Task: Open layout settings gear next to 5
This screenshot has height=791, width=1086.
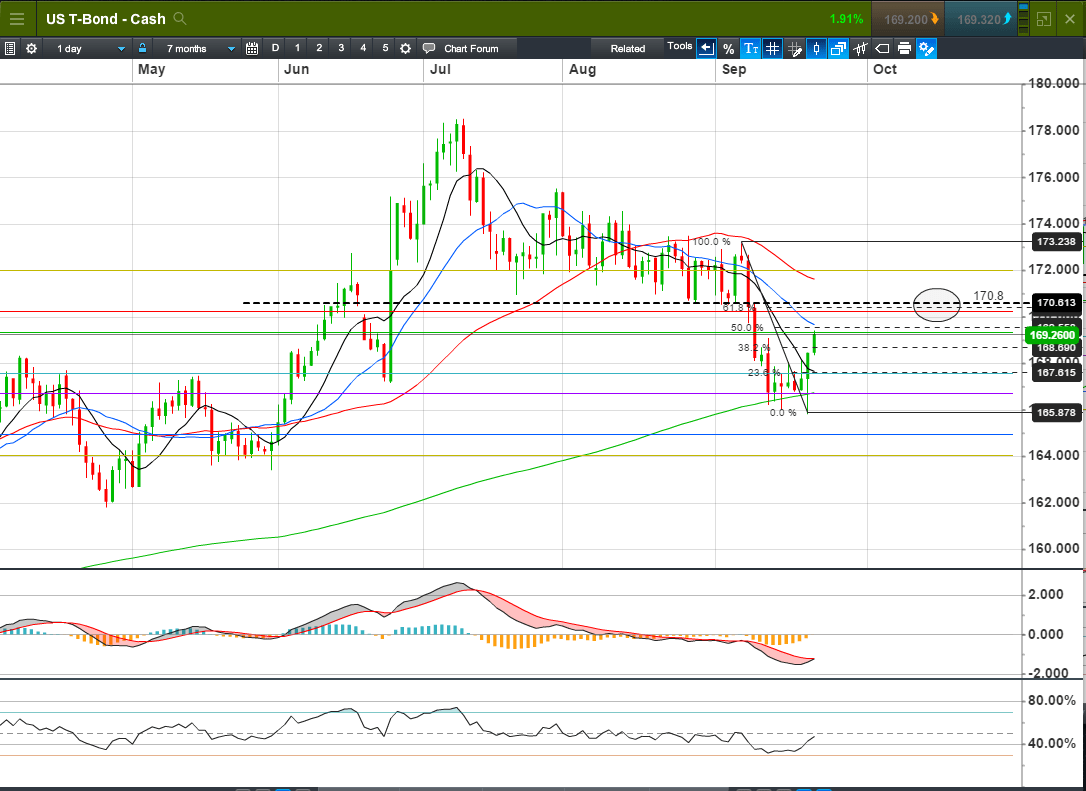Action: coord(406,48)
